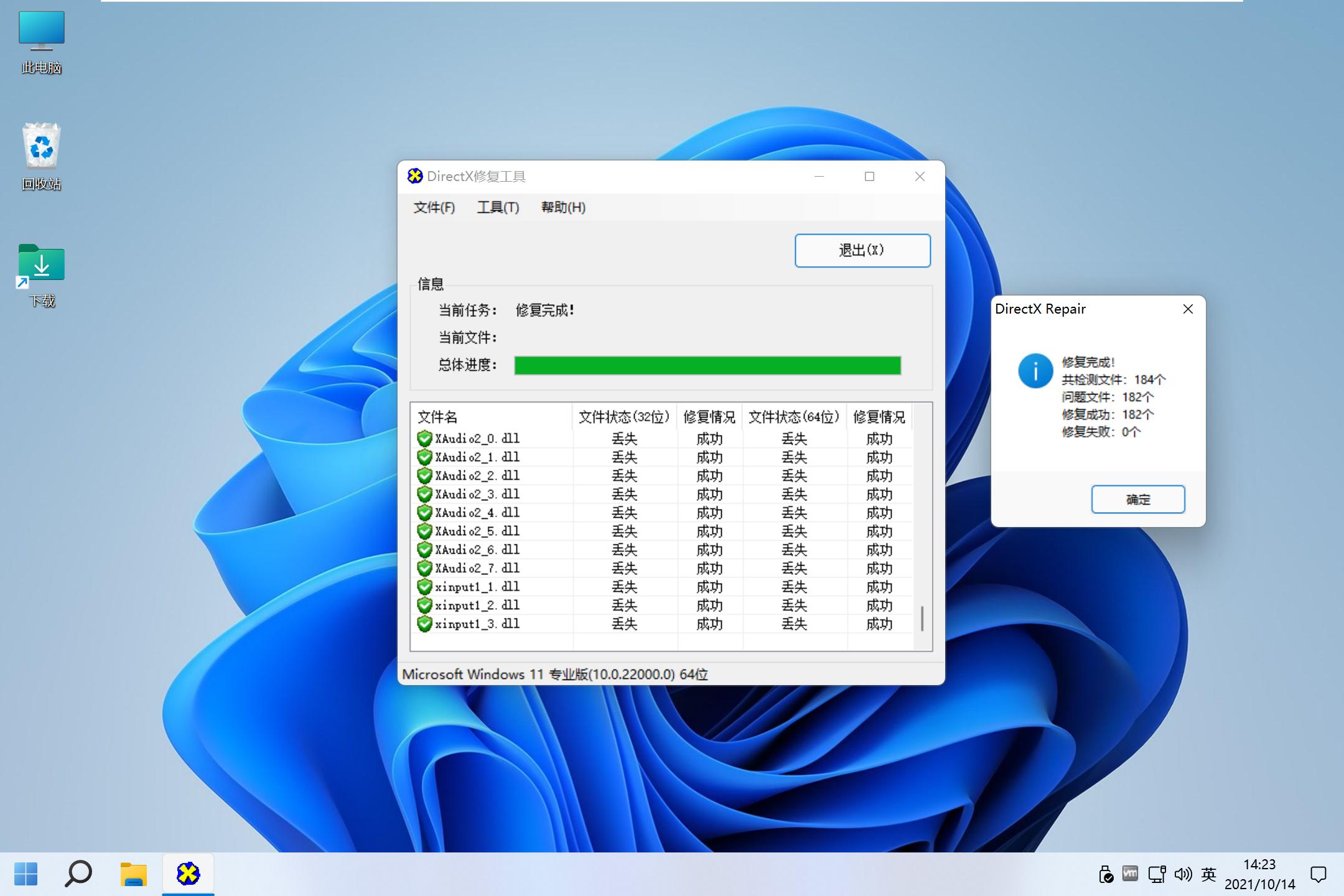Open the 帮助(H) menu
This screenshot has height=896, width=1344.
click(x=562, y=207)
